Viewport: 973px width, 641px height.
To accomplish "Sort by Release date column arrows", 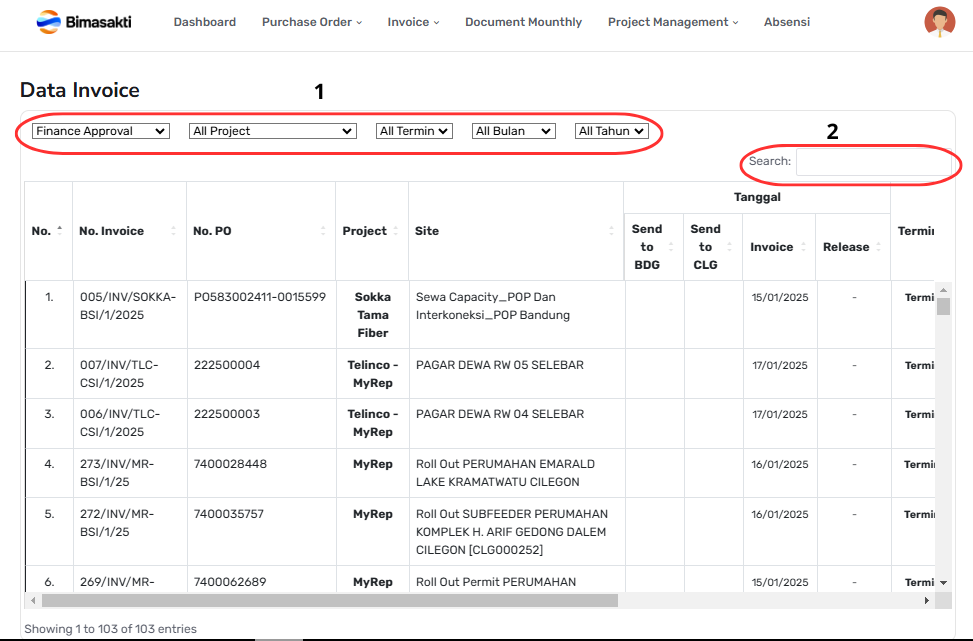I will tap(878, 247).
